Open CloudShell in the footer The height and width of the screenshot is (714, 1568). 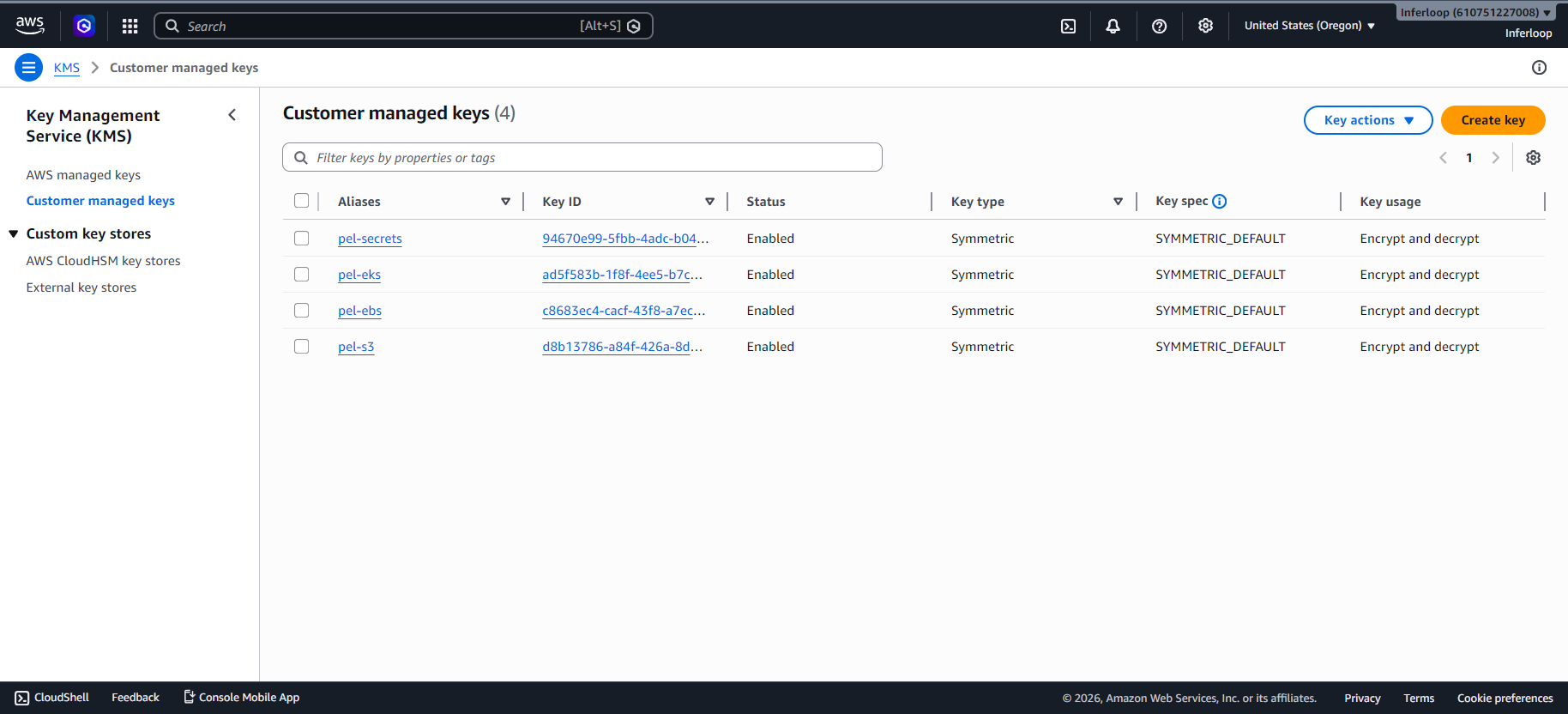click(x=52, y=698)
